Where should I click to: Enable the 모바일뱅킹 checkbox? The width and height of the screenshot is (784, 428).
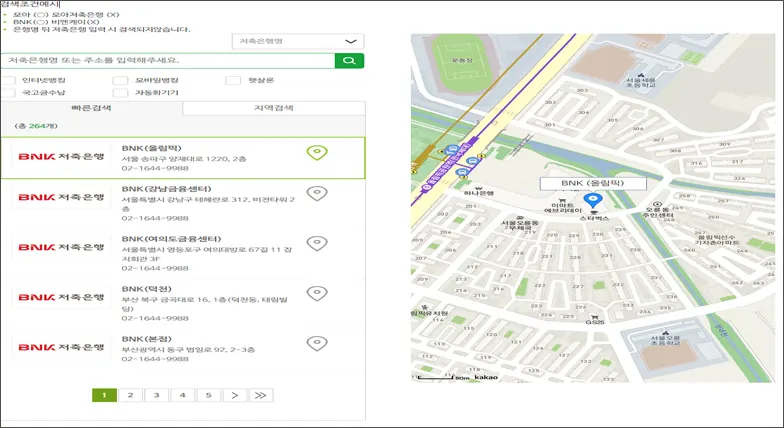(x=120, y=80)
